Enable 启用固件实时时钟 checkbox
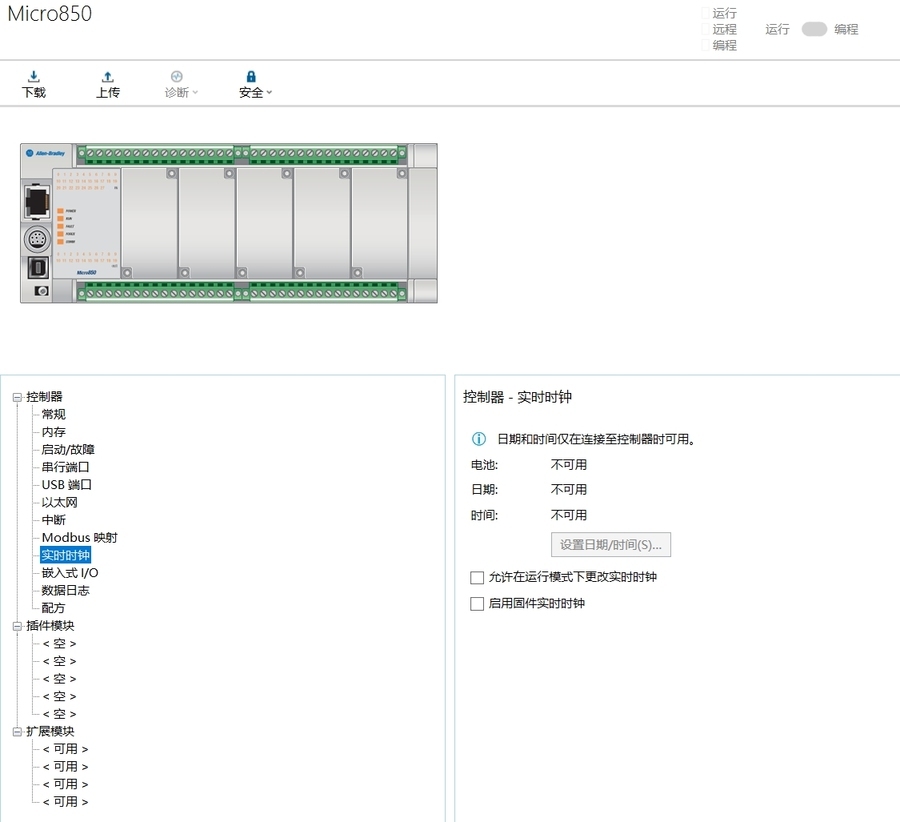This screenshot has width=900, height=822. tap(477, 604)
